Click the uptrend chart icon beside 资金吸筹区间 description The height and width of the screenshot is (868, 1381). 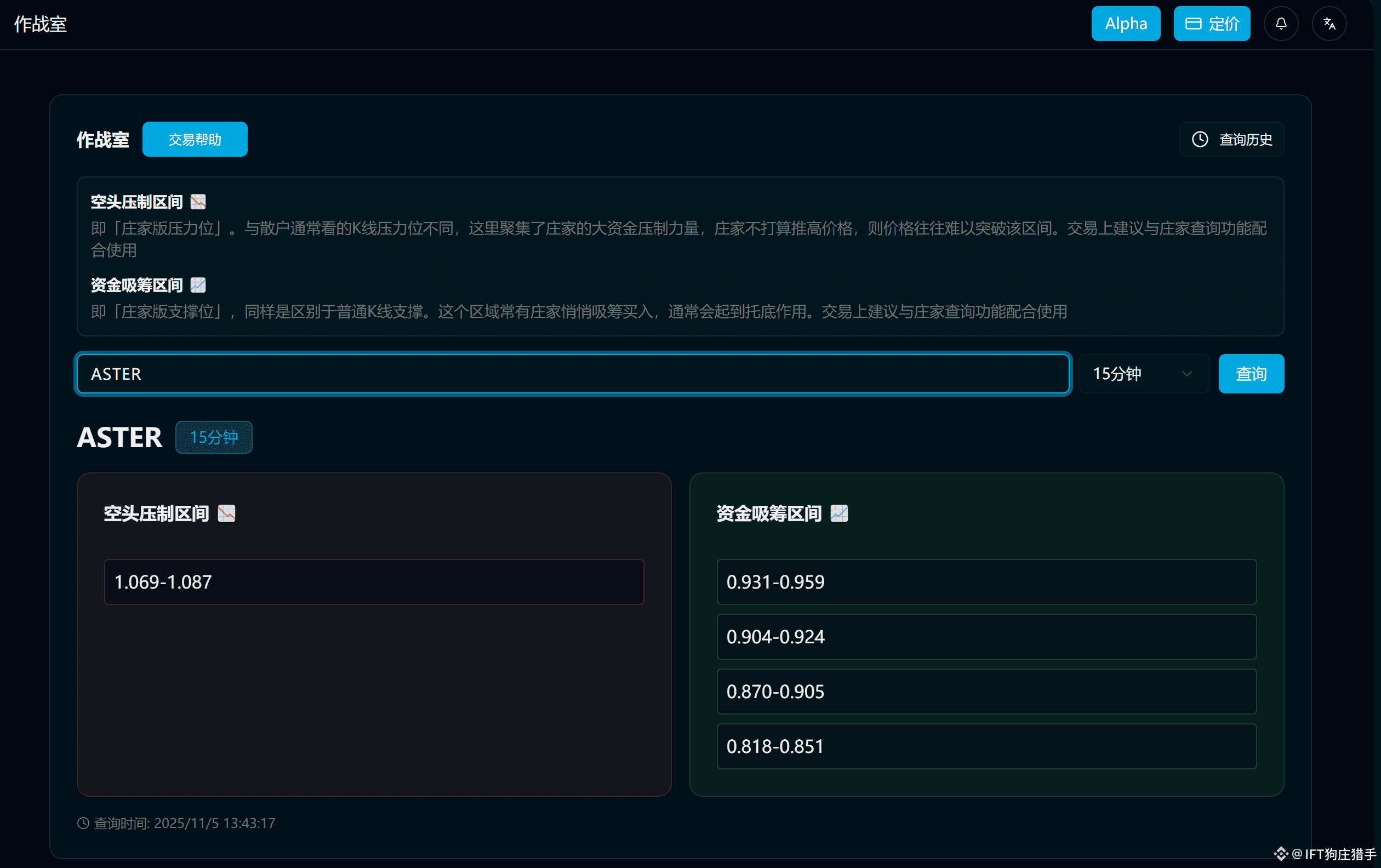[x=198, y=285]
